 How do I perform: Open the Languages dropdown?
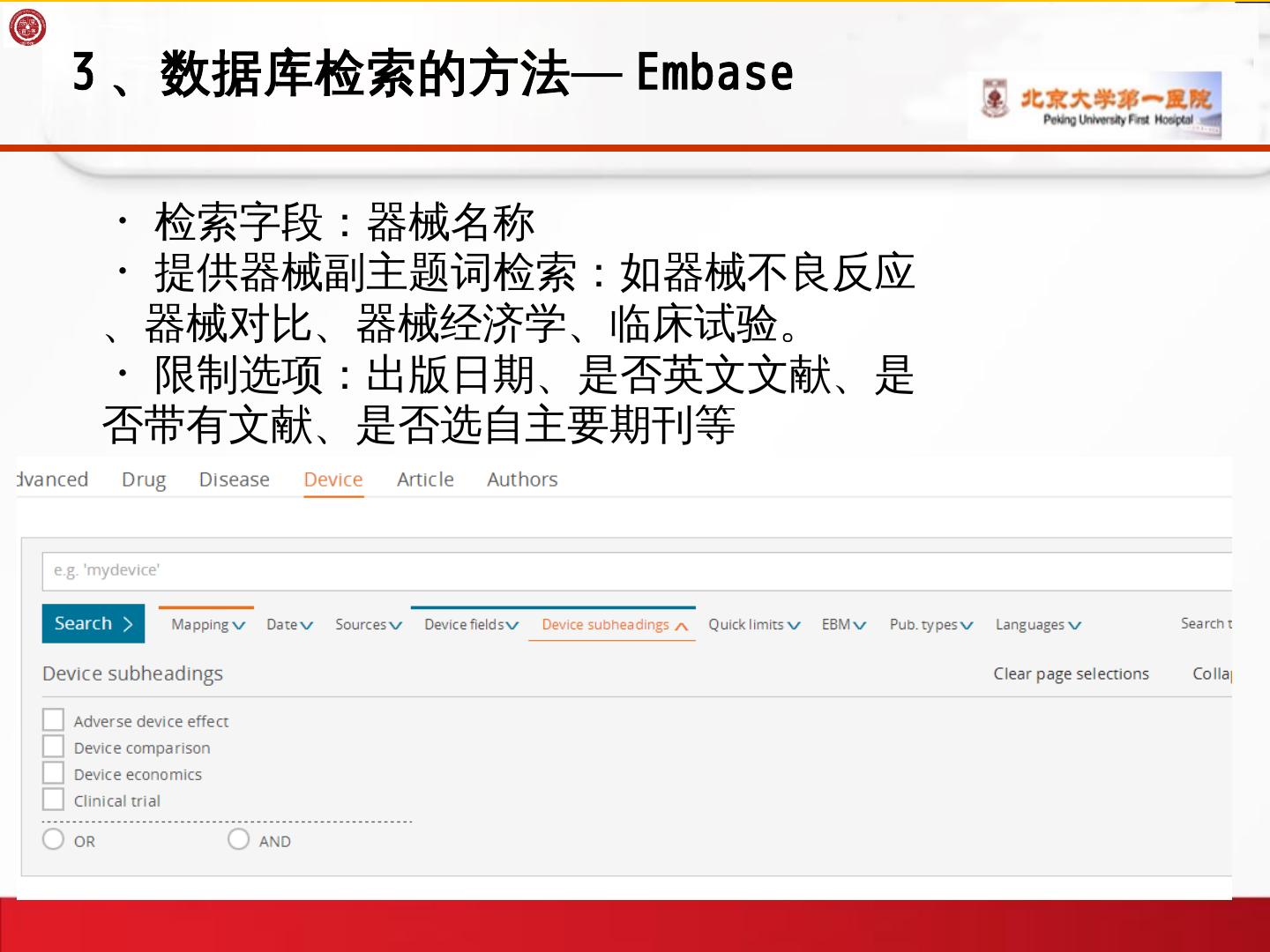[1038, 625]
